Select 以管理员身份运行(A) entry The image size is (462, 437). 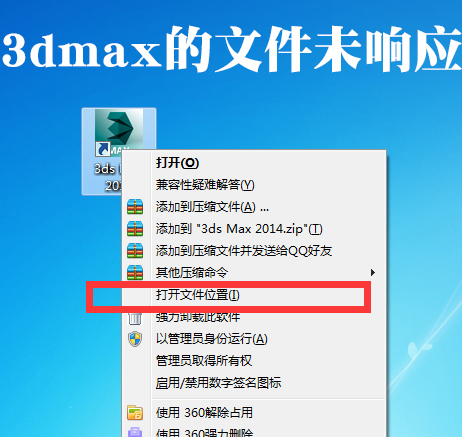[x=212, y=339]
